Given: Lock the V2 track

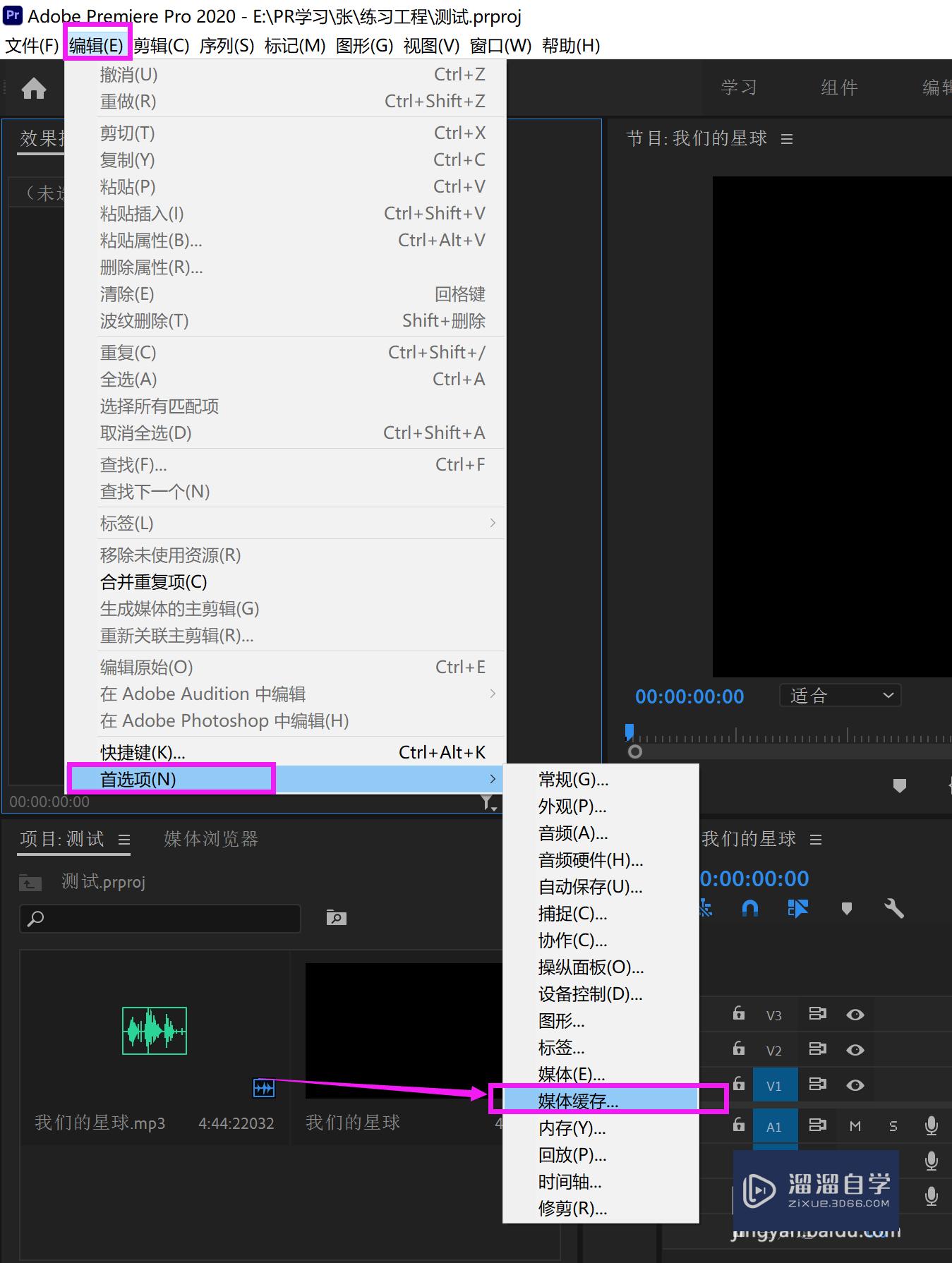Looking at the screenshot, I should [x=739, y=1049].
